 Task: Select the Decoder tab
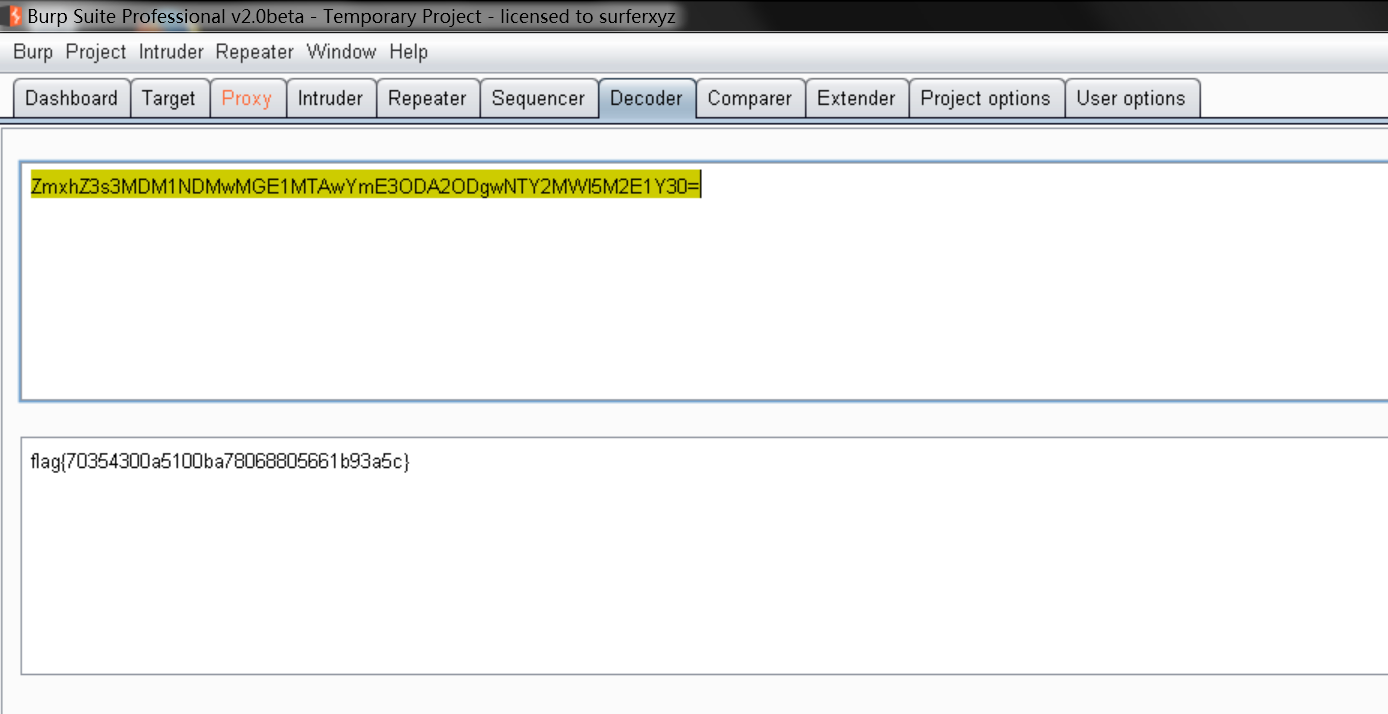[x=646, y=98]
